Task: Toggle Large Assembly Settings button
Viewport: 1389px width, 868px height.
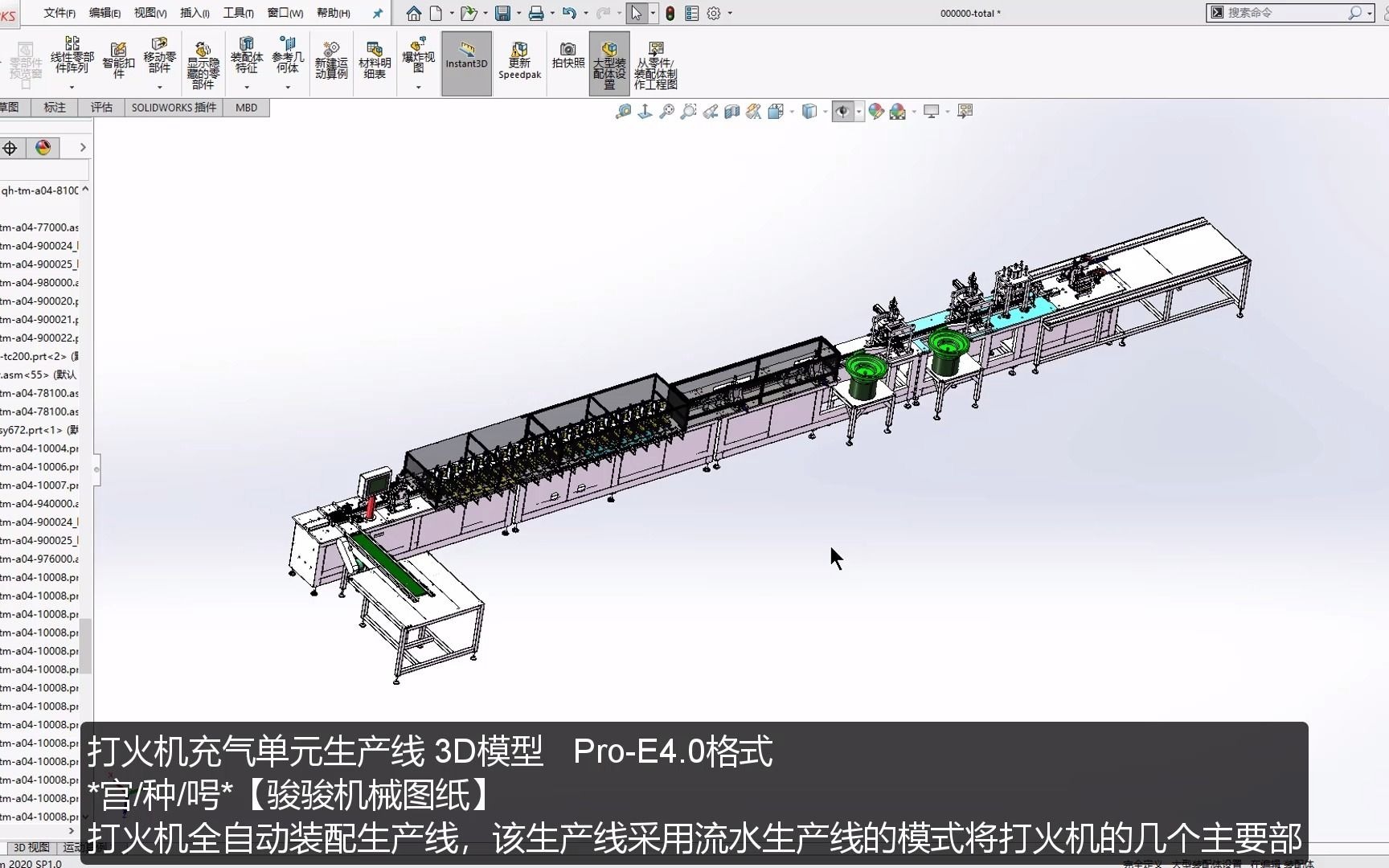Action: click(x=609, y=63)
